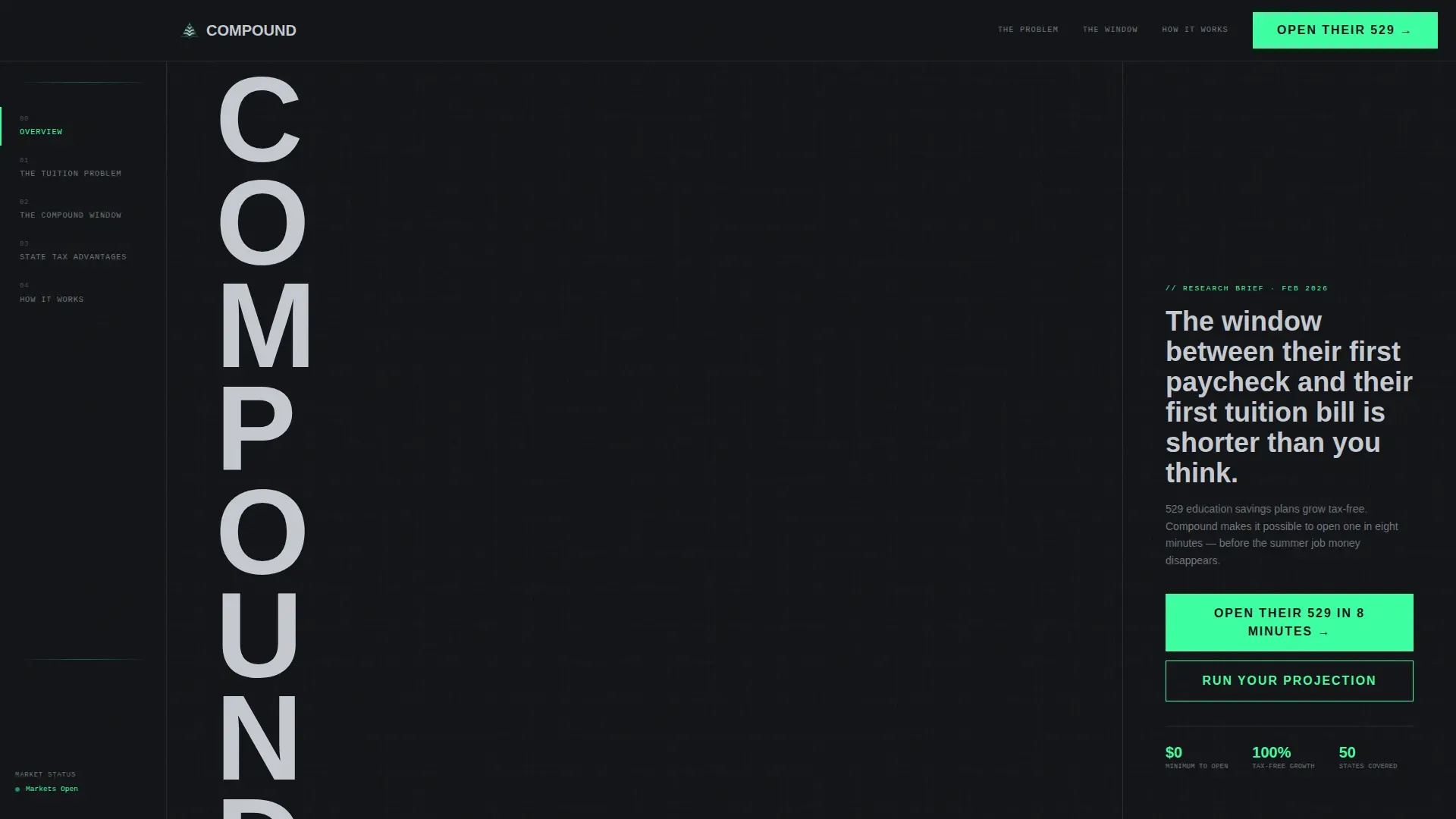Click the Compound tree logo icon
The width and height of the screenshot is (1456, 819).
(x=190, y=30)
